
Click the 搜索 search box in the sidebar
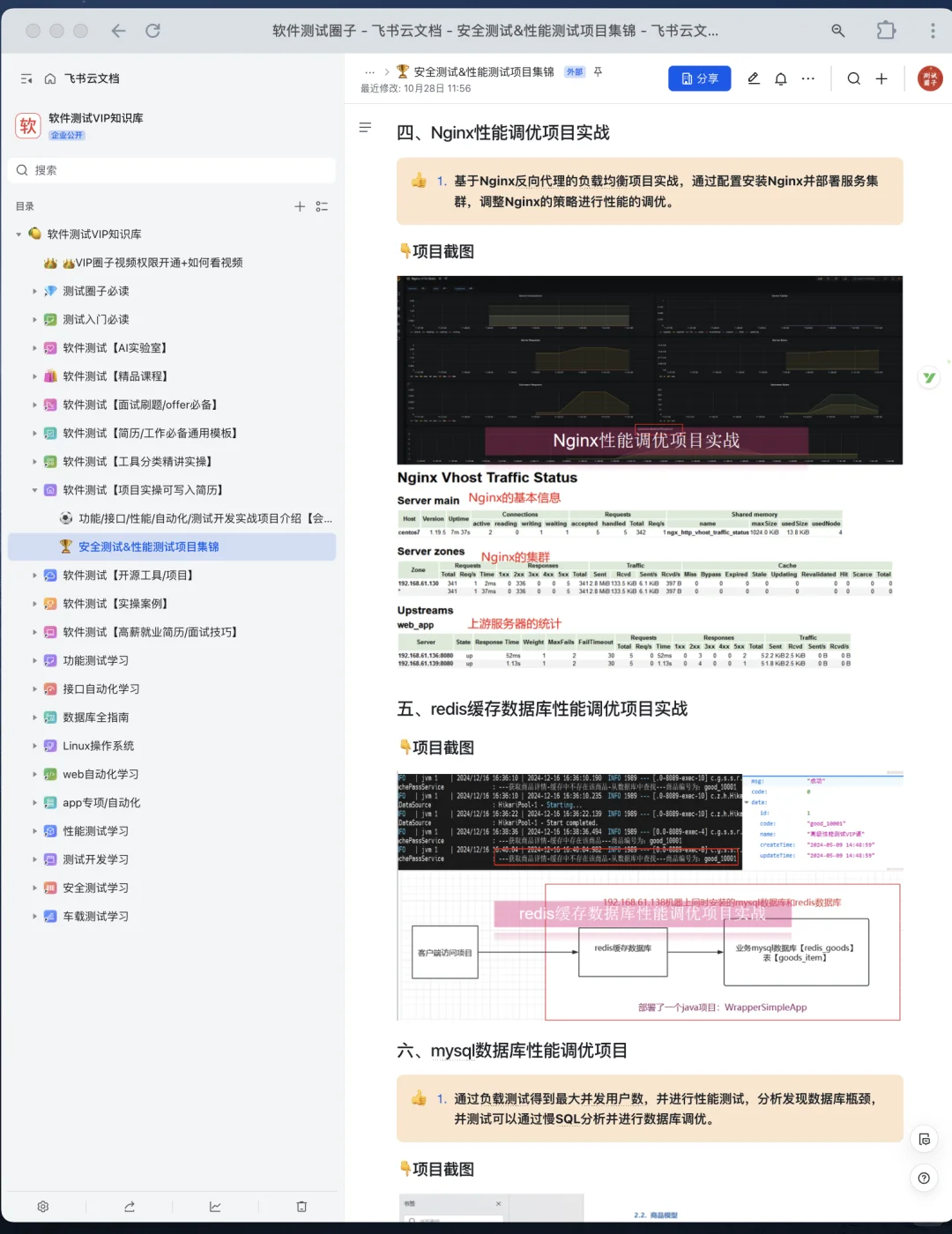tap(171, 169)
